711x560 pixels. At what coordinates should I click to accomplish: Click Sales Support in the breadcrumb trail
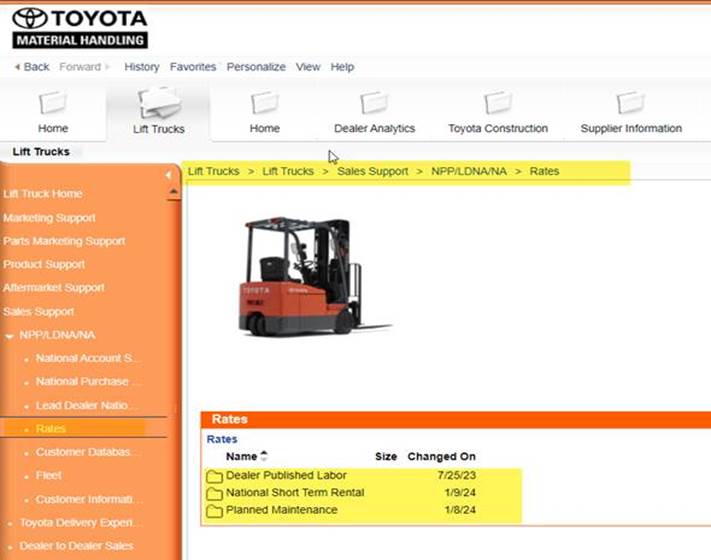click(x=372, y=171)
